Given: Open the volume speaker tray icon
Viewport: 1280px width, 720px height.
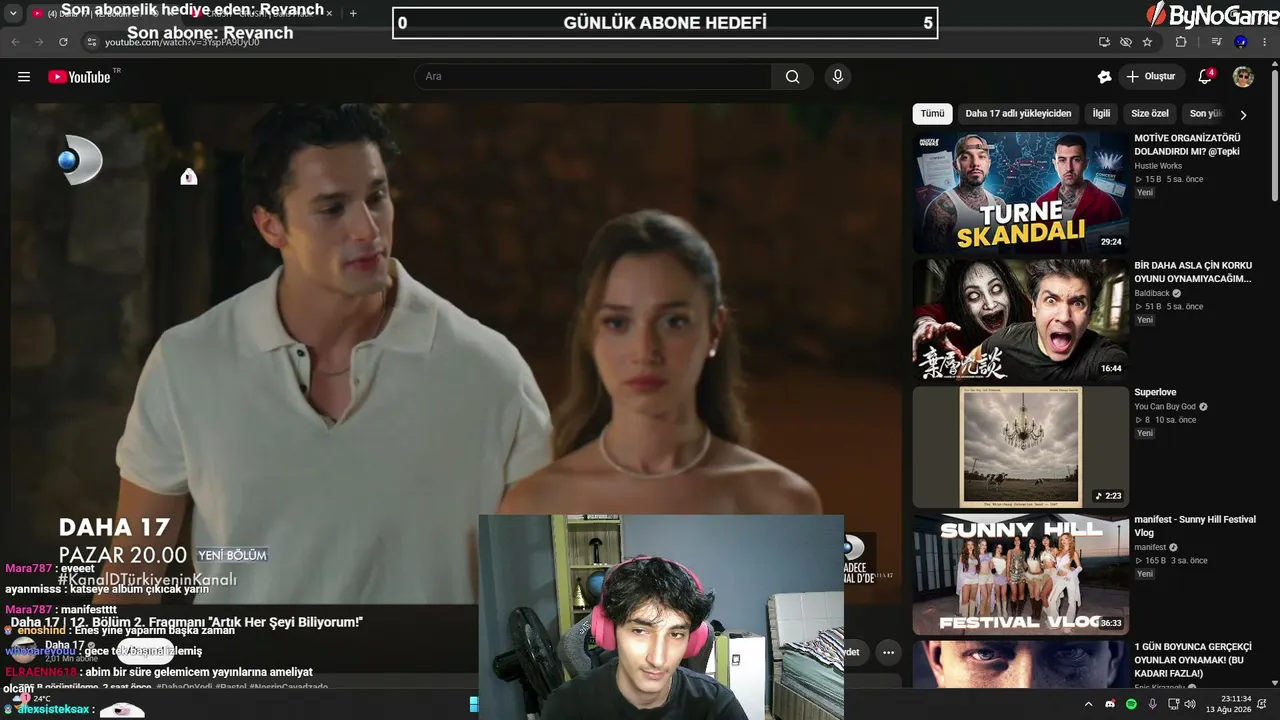Looking at the screenshot, I should (x=1190, y=704).
